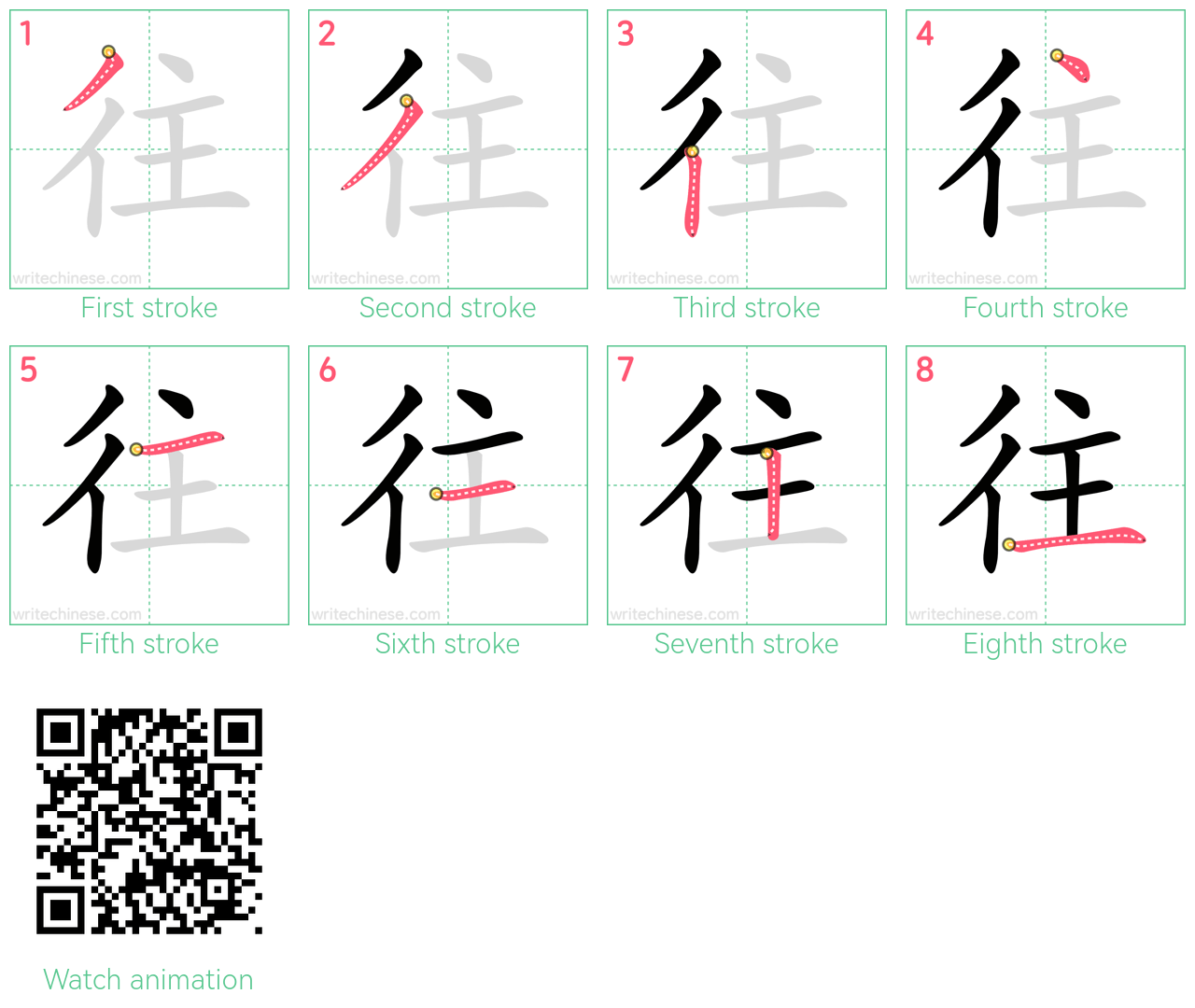Click the red number 1 marker
Image resolution: width=1195 pixels, height=1008 pixels.
[26, 35]
